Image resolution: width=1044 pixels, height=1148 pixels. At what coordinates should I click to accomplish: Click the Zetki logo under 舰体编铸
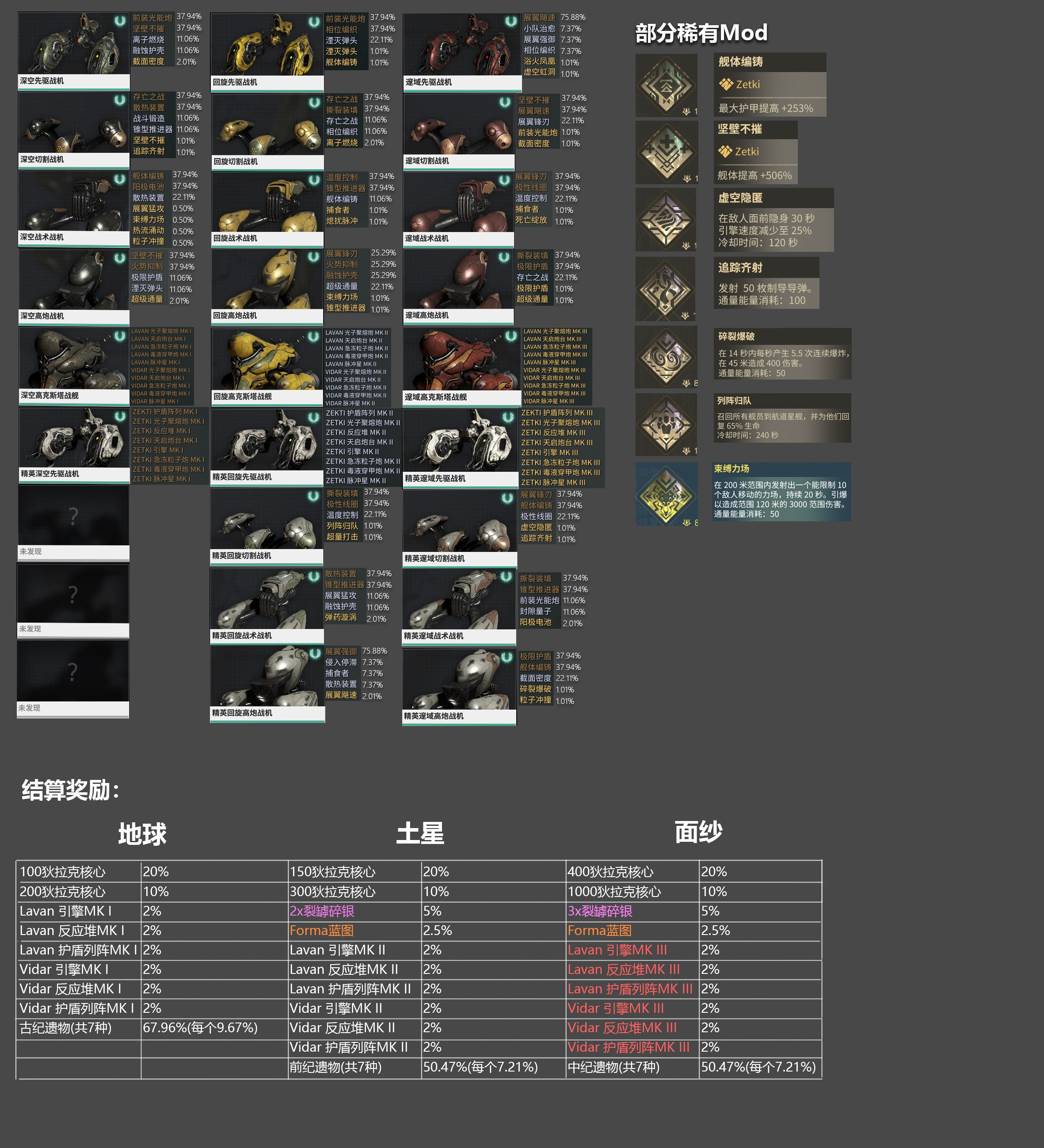point(726,84)
